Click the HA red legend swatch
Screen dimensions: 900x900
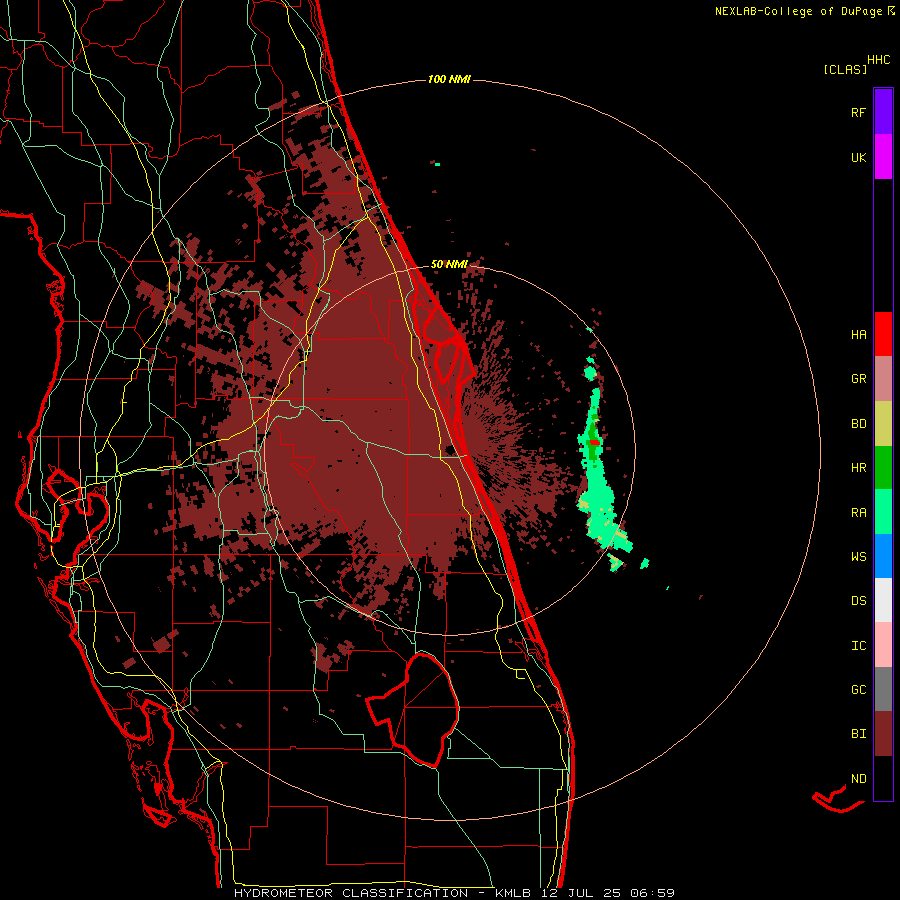coord(883,334)
